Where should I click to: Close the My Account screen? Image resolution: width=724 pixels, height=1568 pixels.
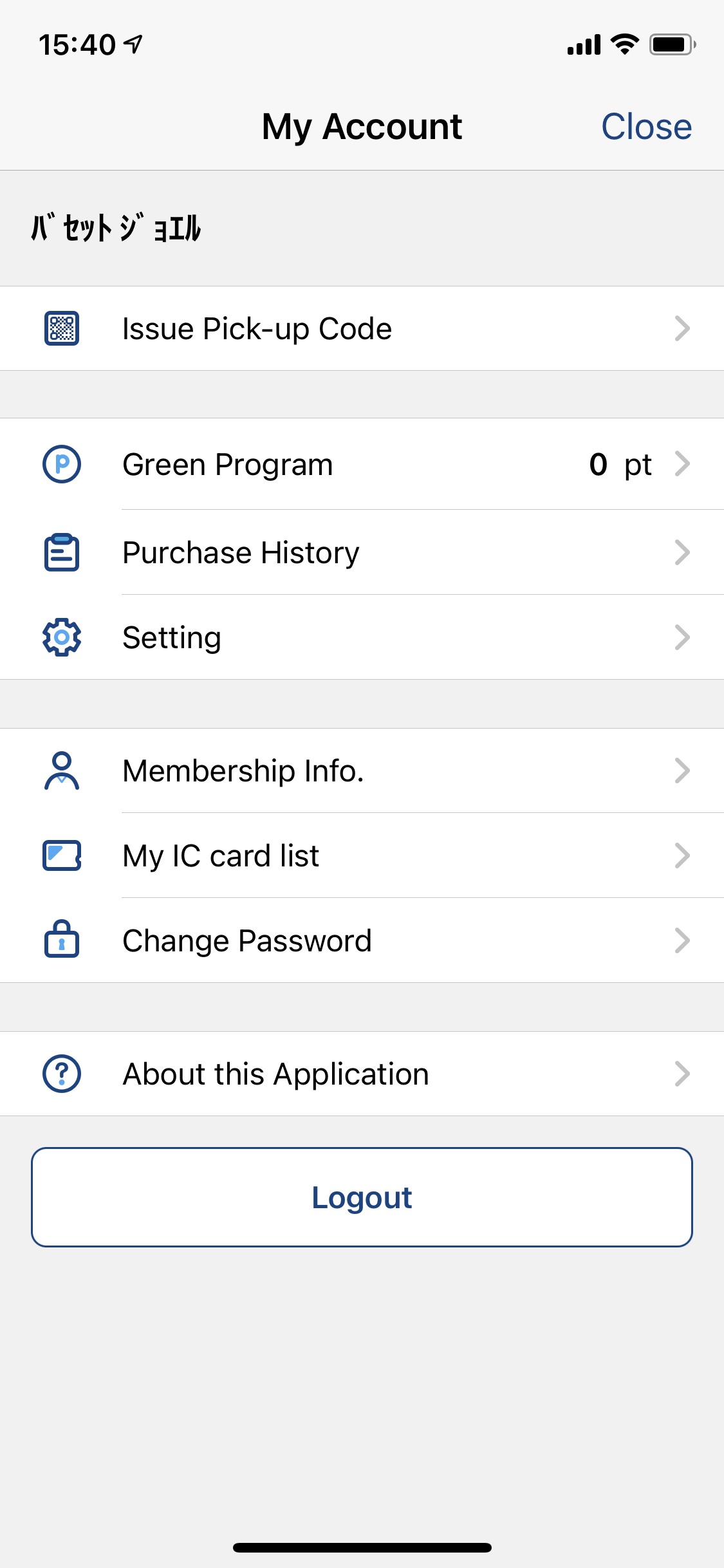coord(646,126)
